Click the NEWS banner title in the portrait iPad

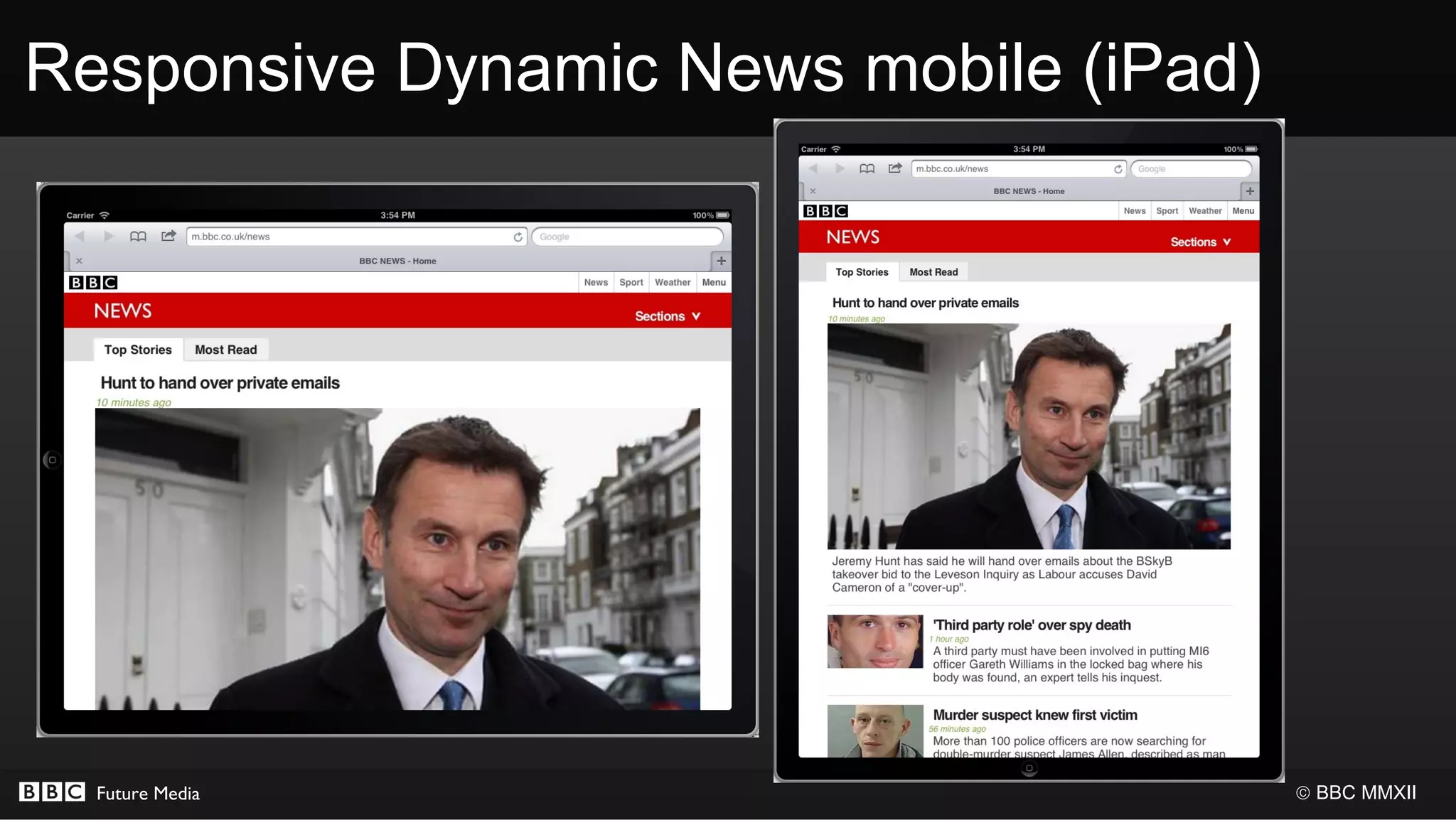[853, 237]
